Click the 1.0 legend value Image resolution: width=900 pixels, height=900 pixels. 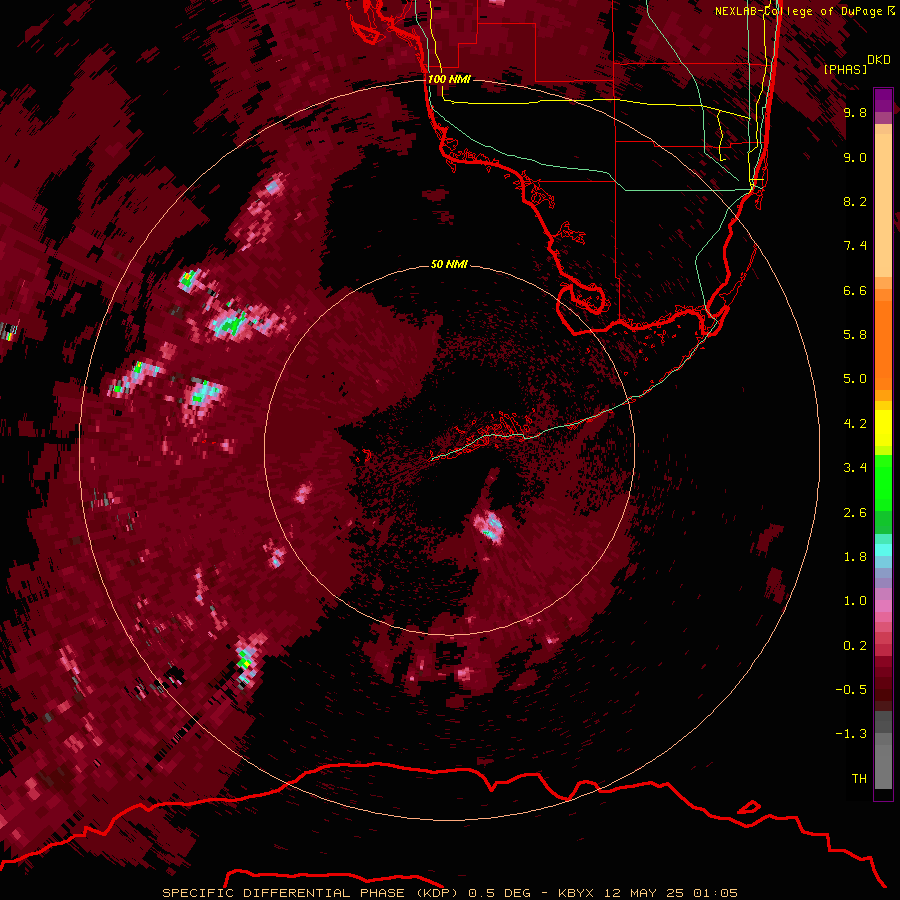pyautogui.click(x=855, y=601)
